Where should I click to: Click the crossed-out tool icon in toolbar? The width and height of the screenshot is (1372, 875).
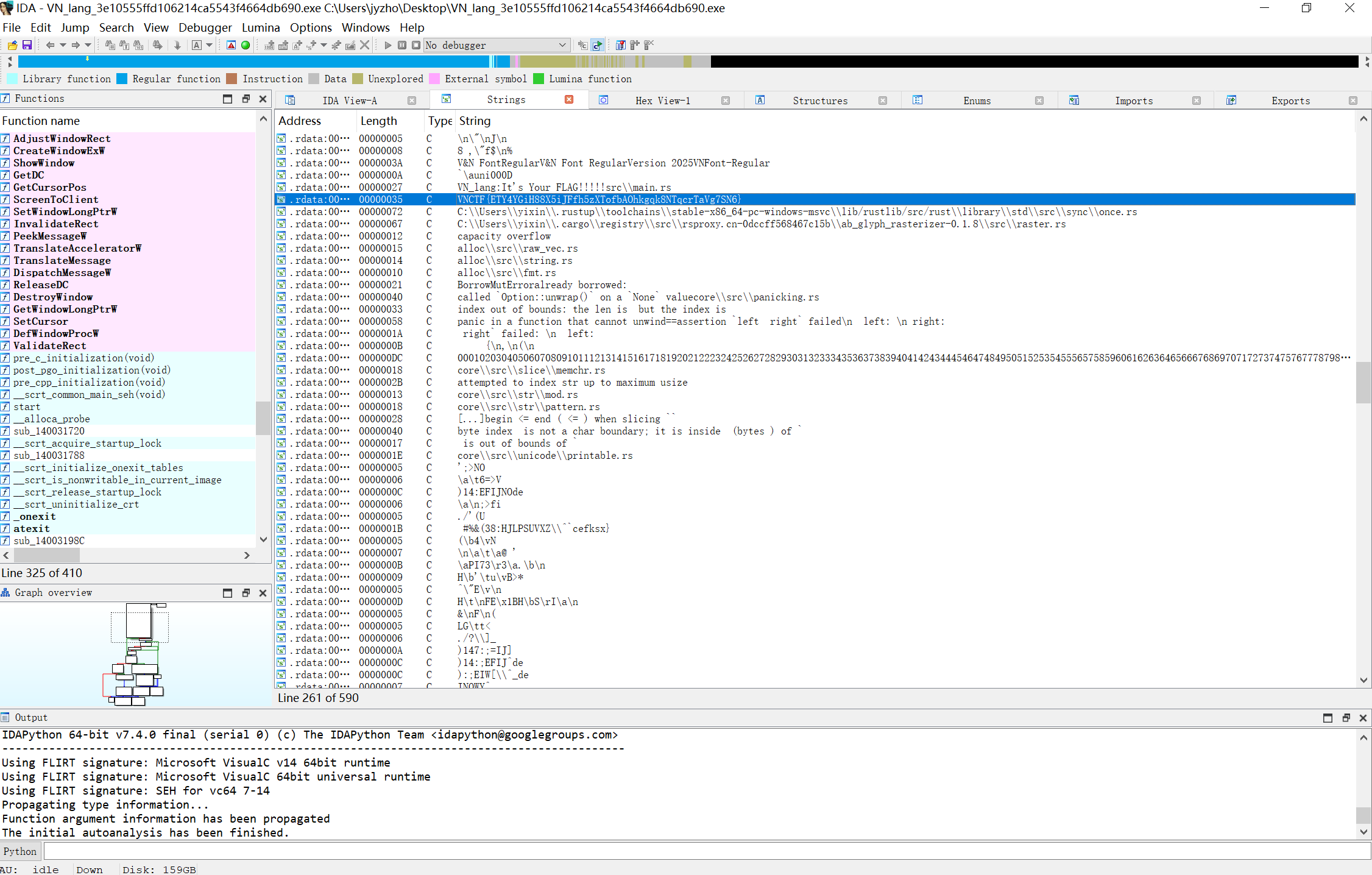[649, 44]
